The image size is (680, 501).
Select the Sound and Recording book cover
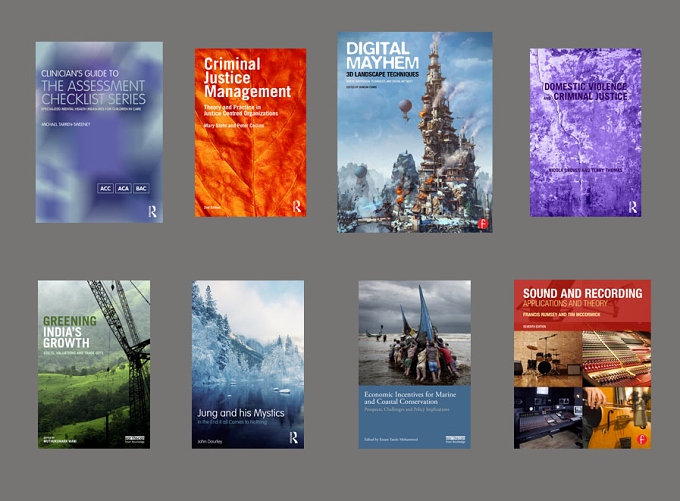pos(582,364)
